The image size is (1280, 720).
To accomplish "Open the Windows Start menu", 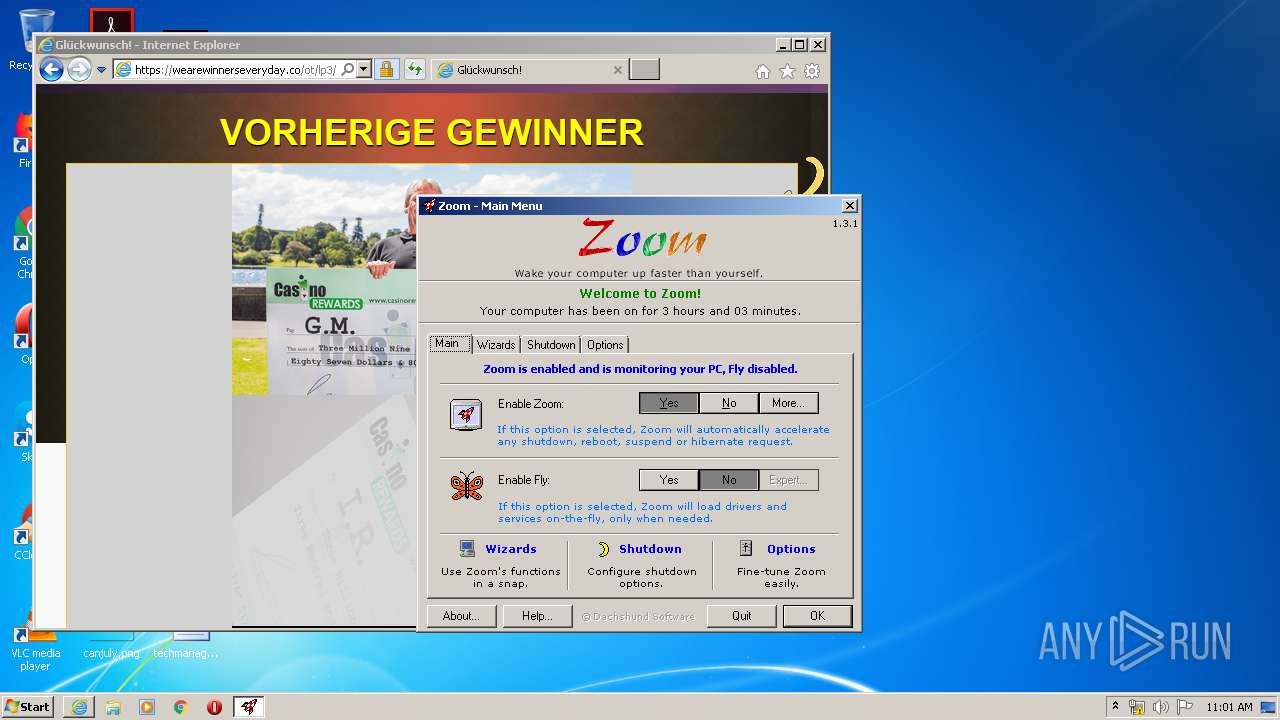I will click(27, 706).
